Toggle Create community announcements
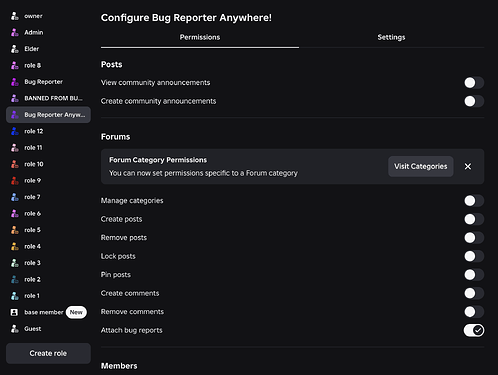 (474, 101)
